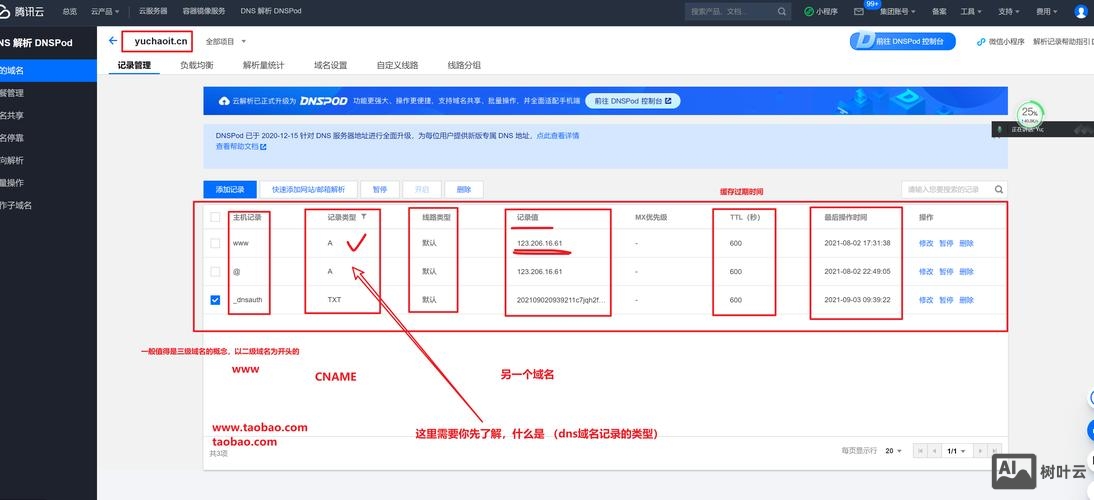Screen dimensions: 1094x500
Task: Click the 记录类型 filter funnel icon
Action: click(x=364, y=217)
